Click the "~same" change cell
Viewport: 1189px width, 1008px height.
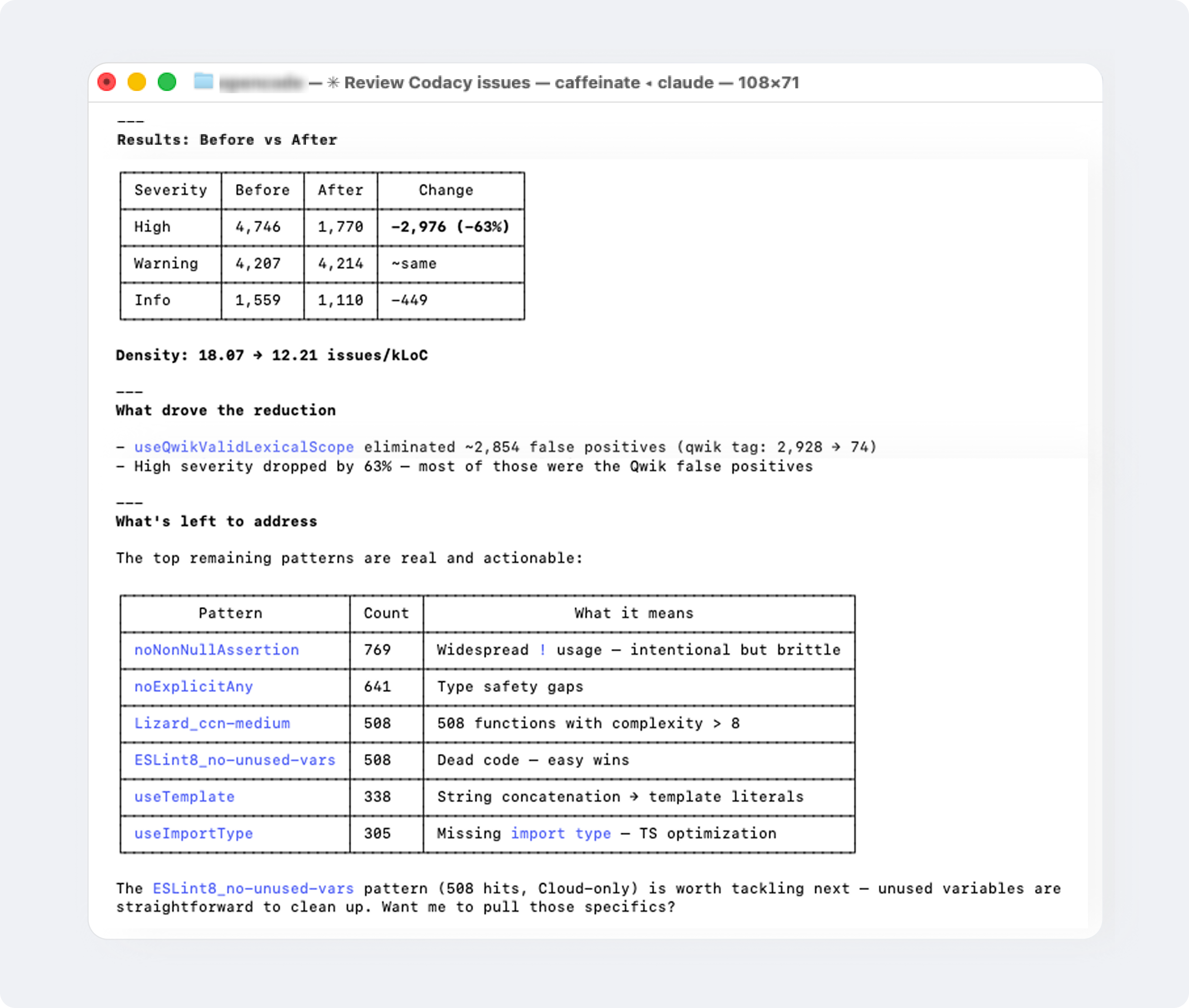coord(414,264)
